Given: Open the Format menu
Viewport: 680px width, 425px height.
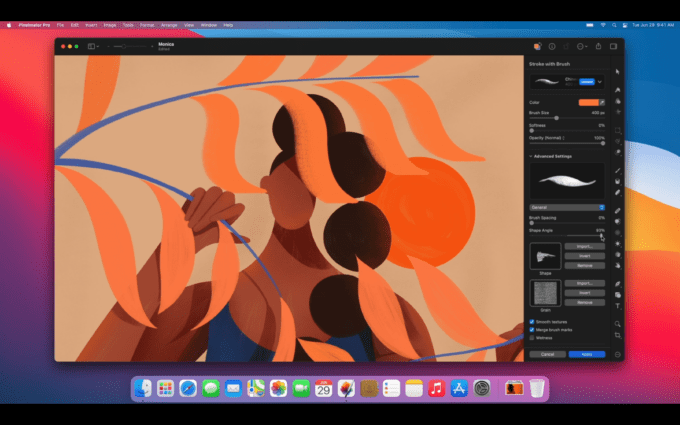Looking at the screenshot, I should point(147,24).
